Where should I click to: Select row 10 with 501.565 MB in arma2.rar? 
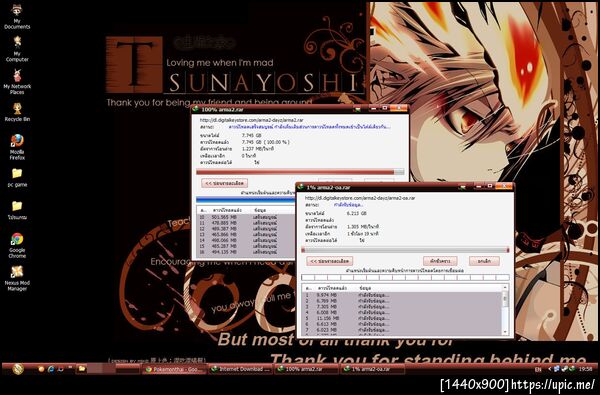click(246, 217)
